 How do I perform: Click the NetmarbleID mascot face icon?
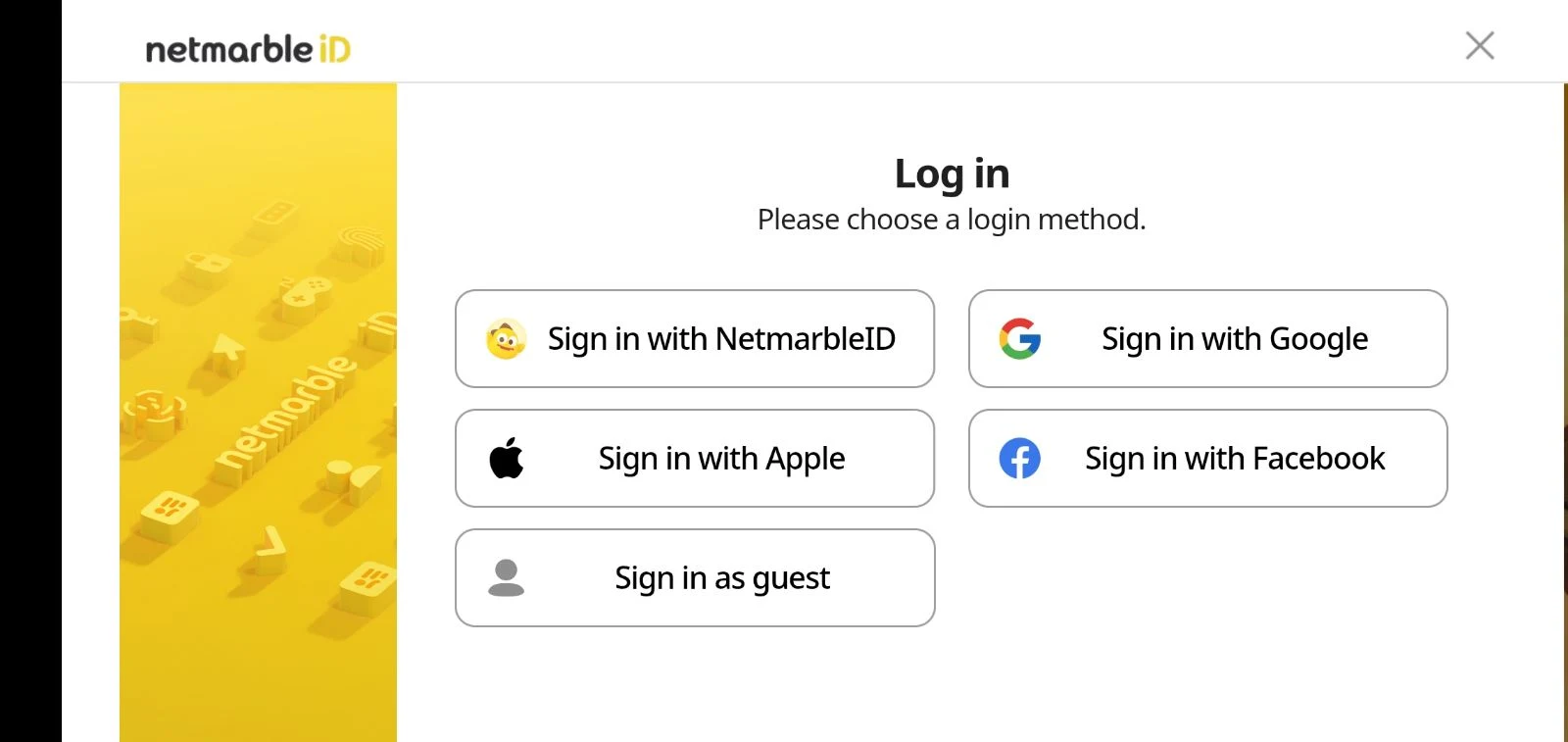point(506,339)
